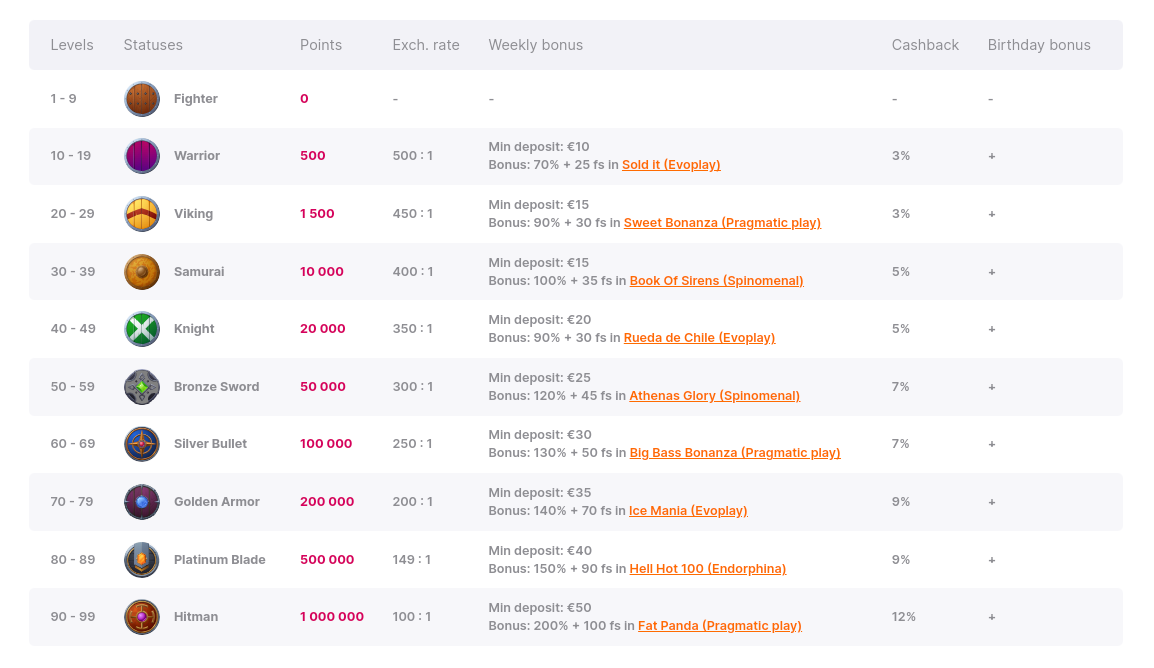Click the Fighter wooden shield icon
The width and height of the screenshot is (1154, 668).
(142, 99)
